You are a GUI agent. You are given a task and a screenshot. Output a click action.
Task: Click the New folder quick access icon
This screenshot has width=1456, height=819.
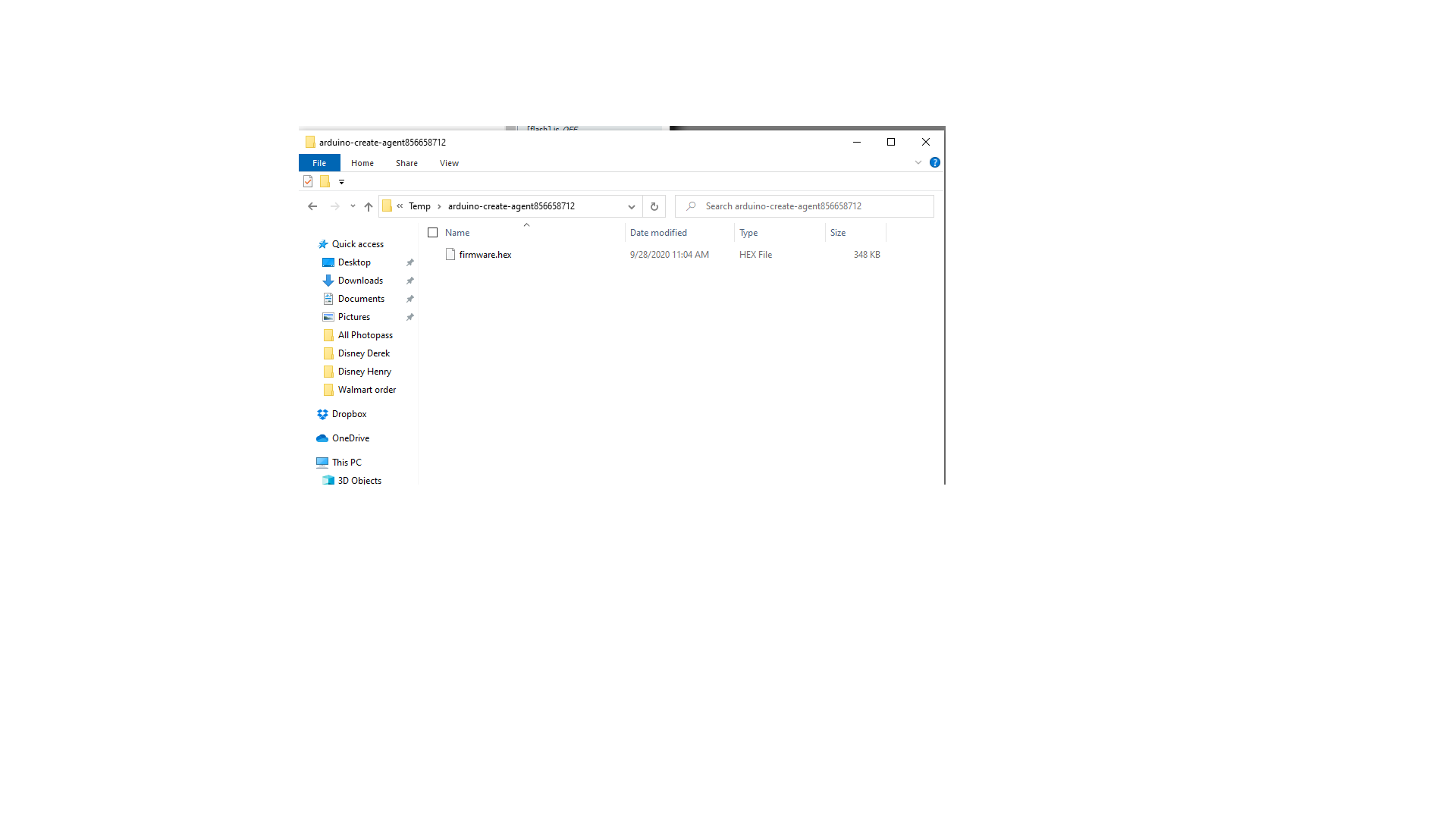pos(325,181)
